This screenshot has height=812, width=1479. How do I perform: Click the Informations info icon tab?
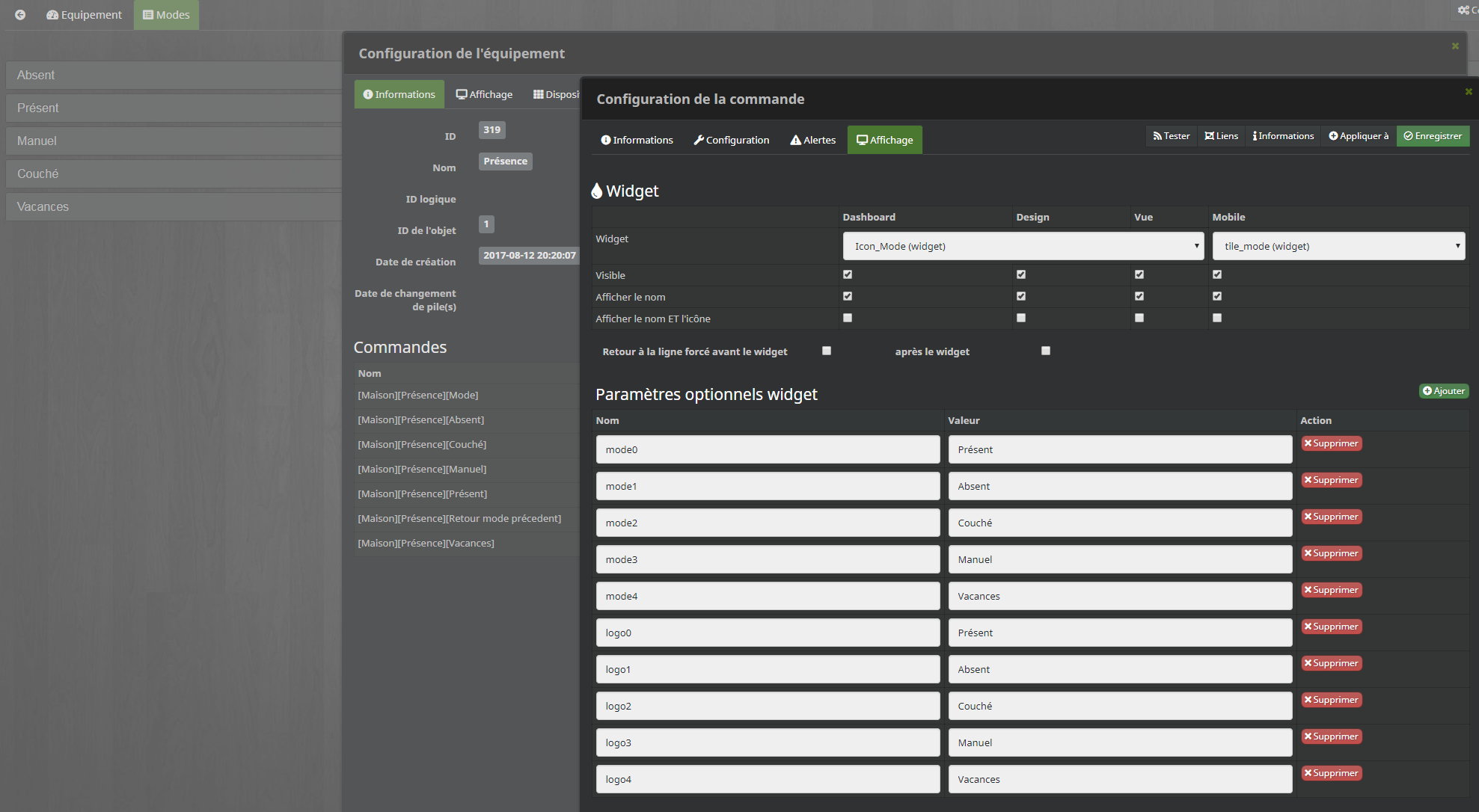coord(636,139)
